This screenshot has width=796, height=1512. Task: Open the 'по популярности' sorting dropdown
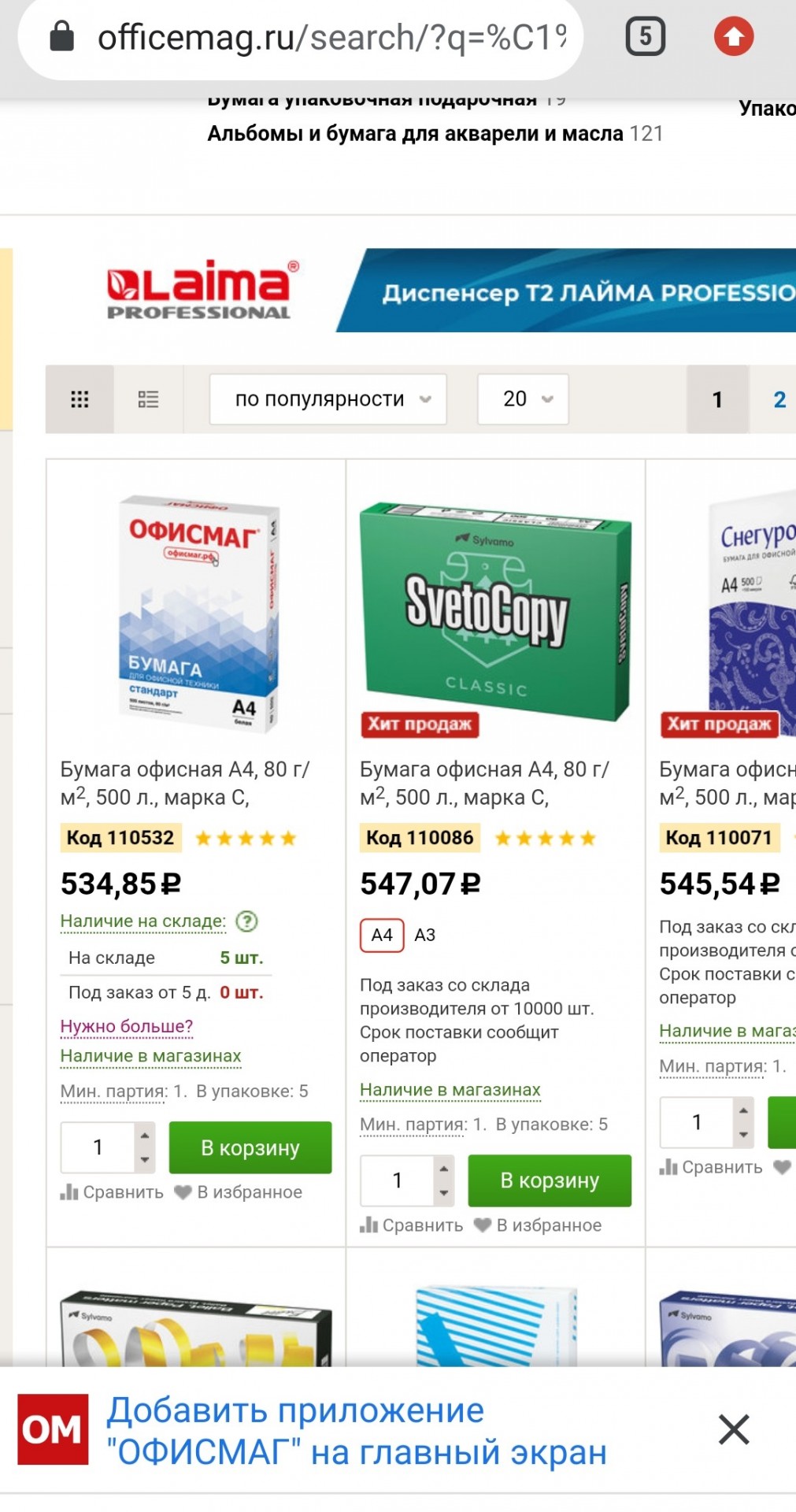[328, 399]
